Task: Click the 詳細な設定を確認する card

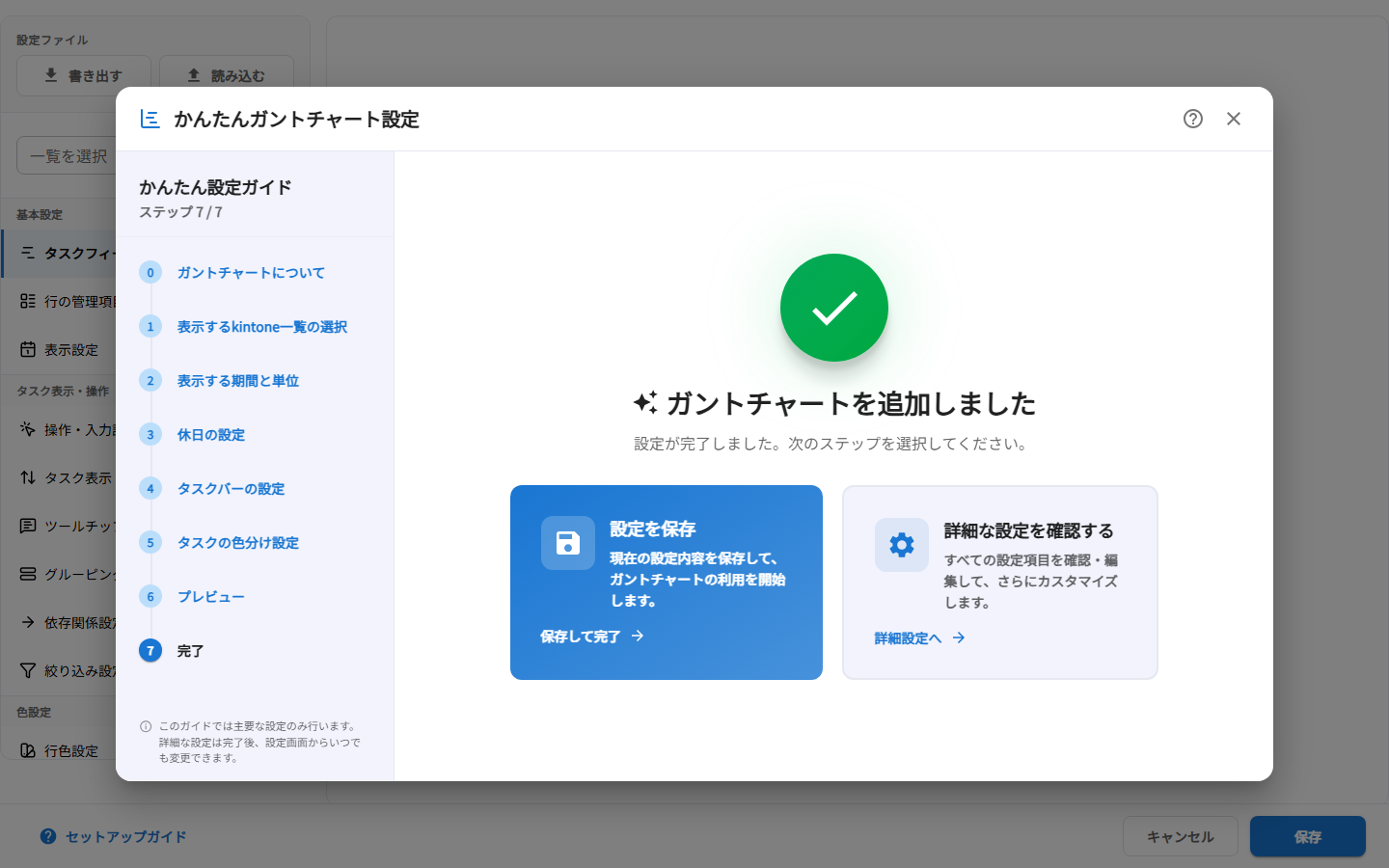Action: [1000, 583]
